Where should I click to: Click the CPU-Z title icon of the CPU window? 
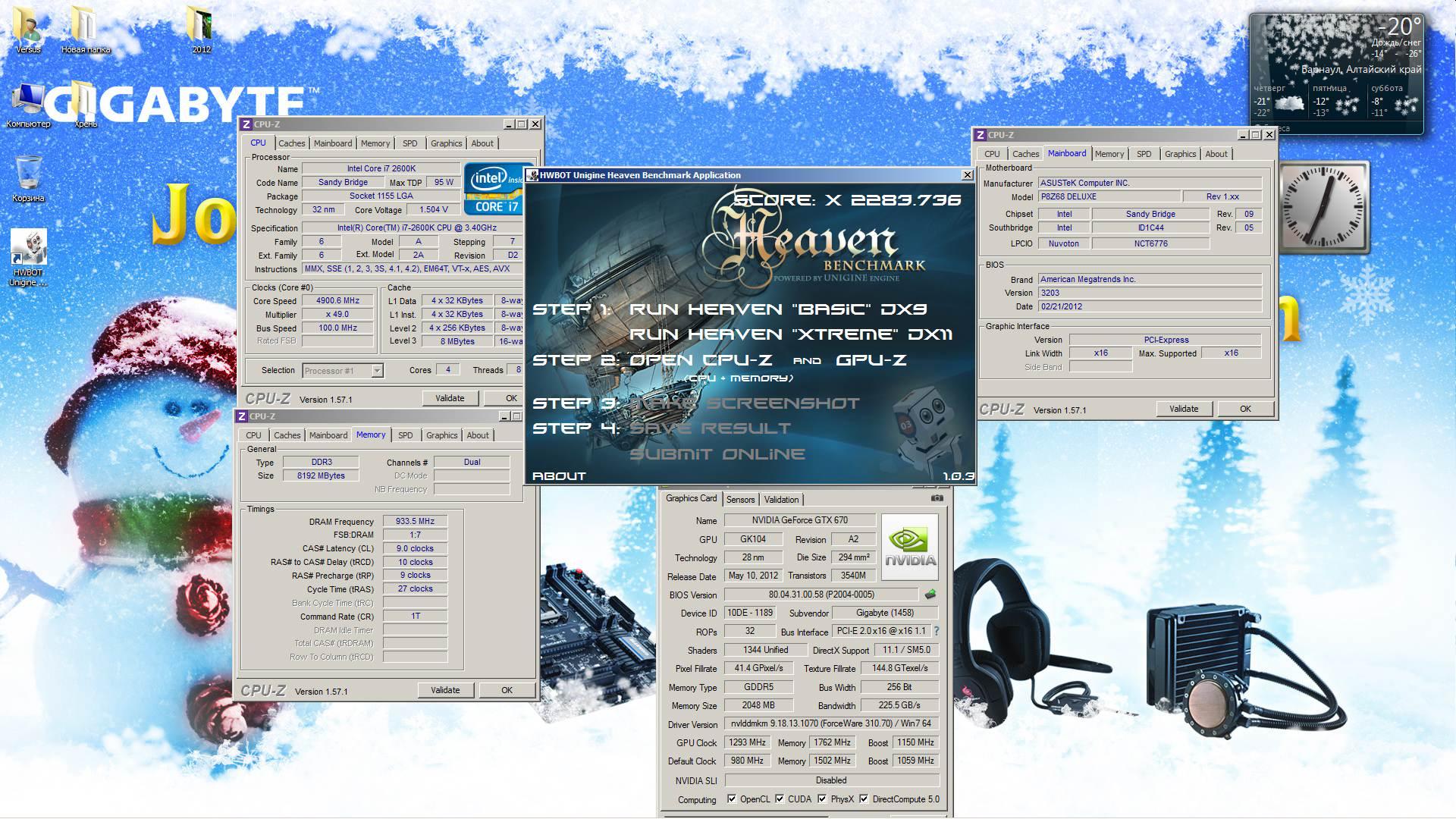246,124
